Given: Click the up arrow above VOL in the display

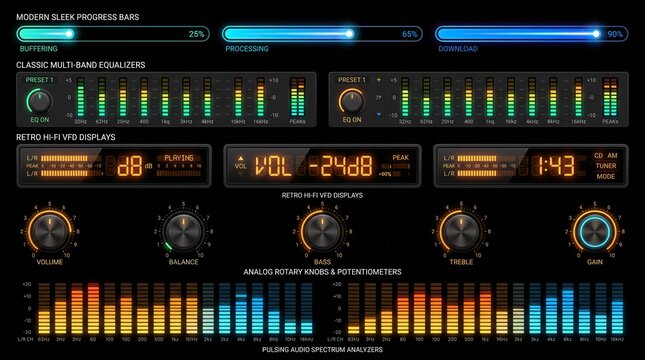Looking at the screenshot, I should [241, 158].
